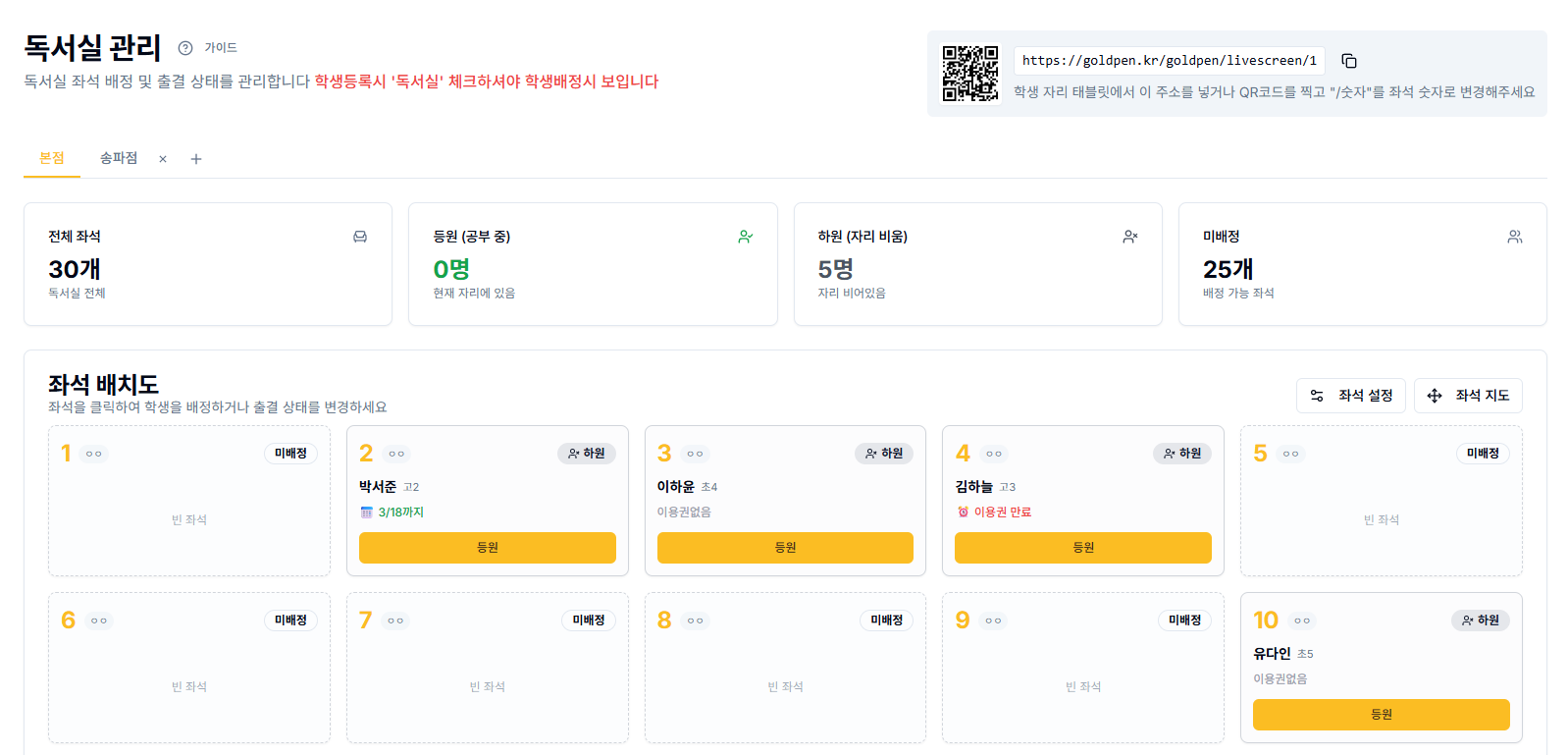Click the 3/18까지 expiry text
Screen dimensions: 1568x755
click(x=401, y=512)
